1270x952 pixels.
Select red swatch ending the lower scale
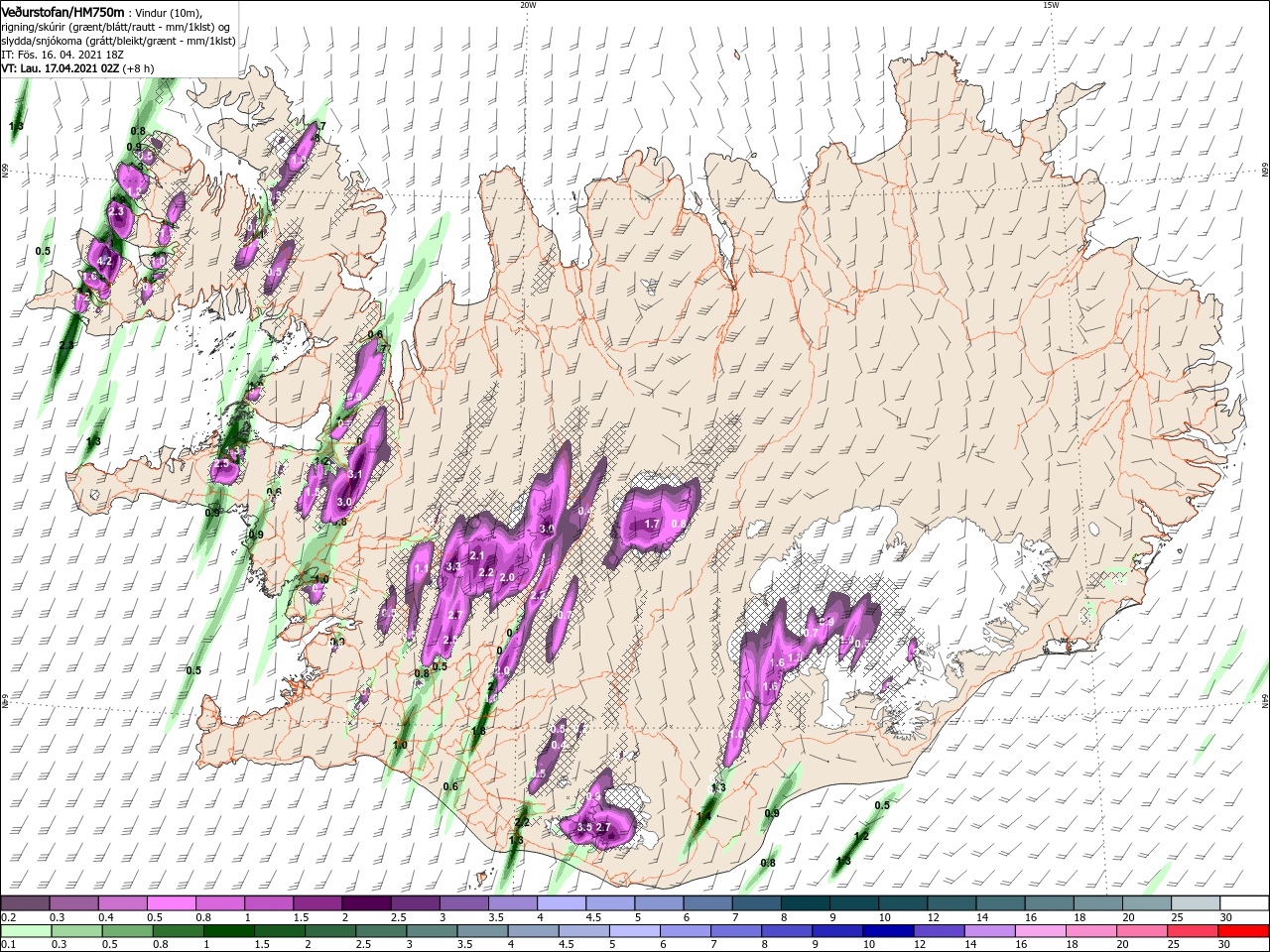point(1244,931)
